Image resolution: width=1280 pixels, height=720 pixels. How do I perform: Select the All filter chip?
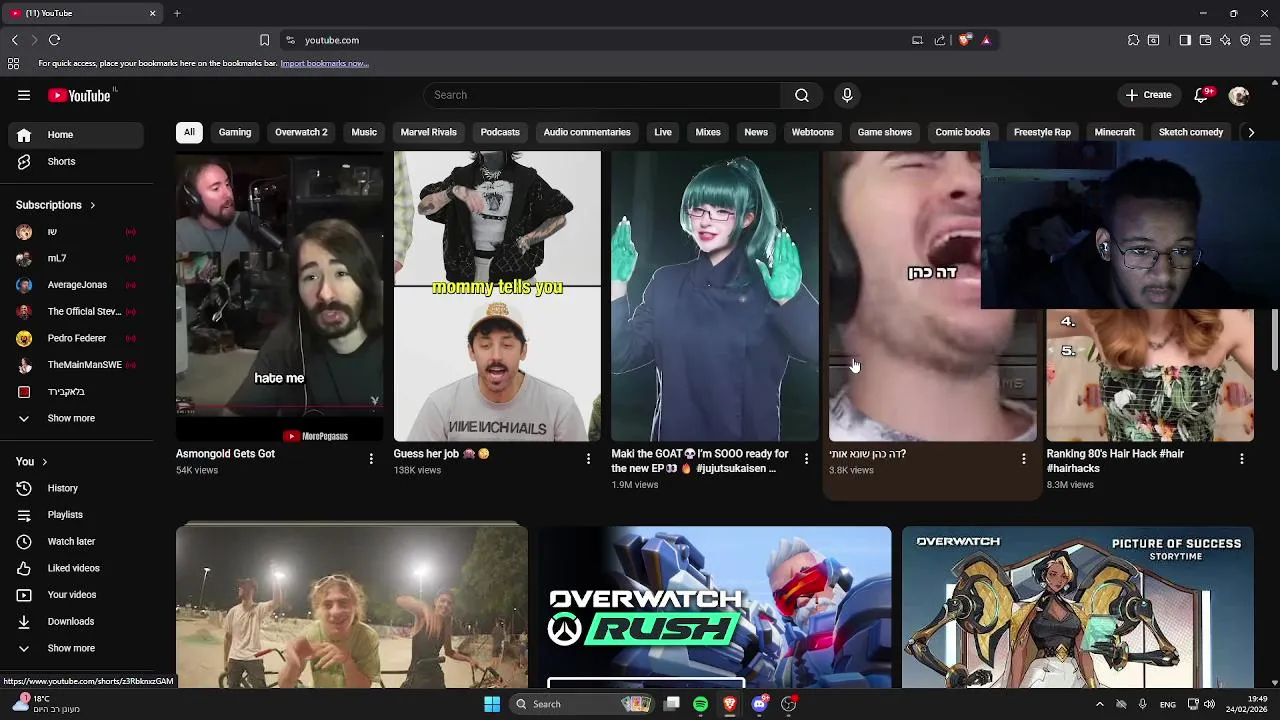click(189, 132)
